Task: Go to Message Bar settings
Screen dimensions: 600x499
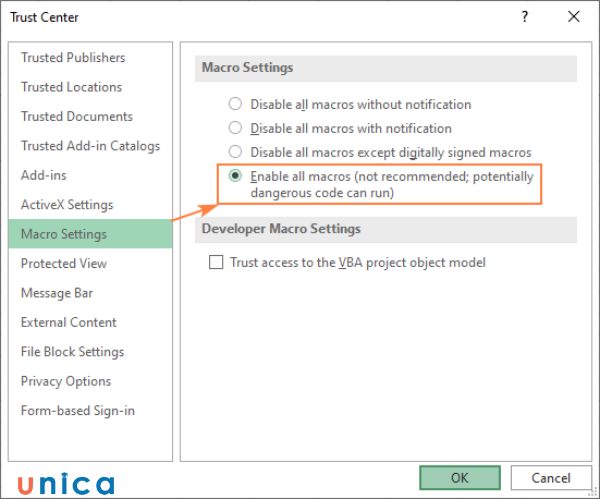Action: 58,293
